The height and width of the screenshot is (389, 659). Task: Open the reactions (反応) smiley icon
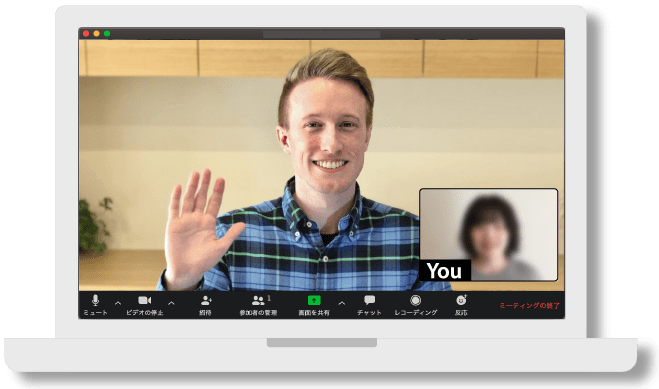461,300
